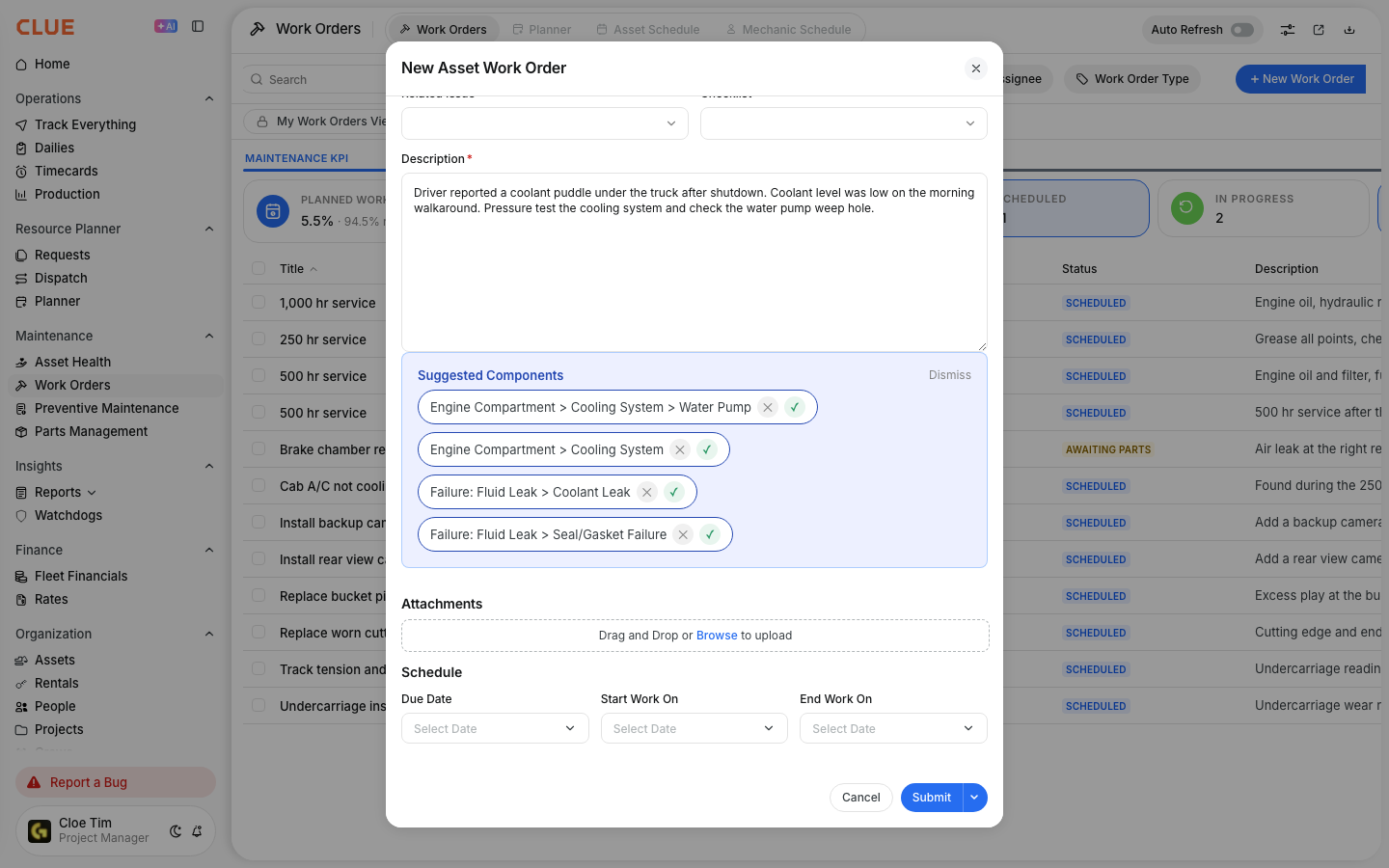Close the New Asset Work Order dialog

(976, 68)
